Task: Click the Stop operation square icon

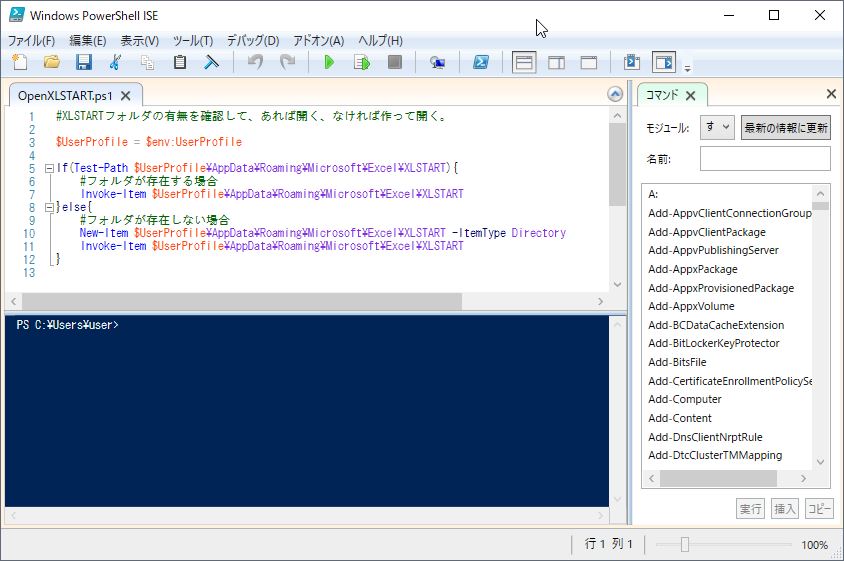Action: pos(395,62)
